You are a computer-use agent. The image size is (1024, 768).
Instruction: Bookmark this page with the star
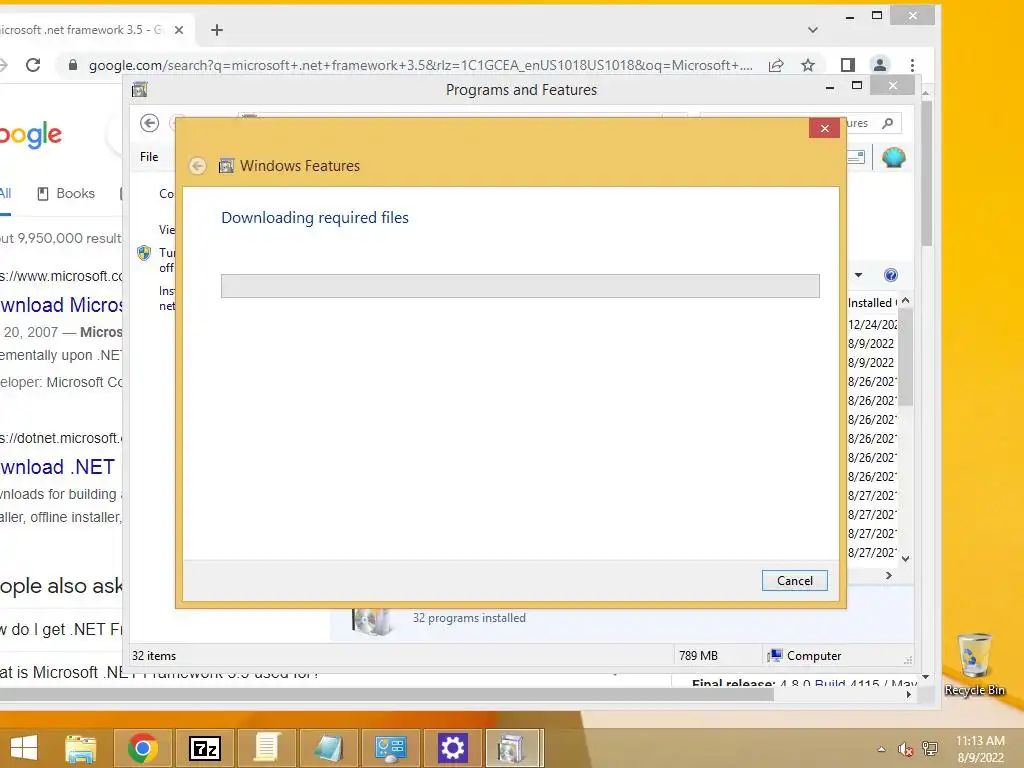[808, 65]
